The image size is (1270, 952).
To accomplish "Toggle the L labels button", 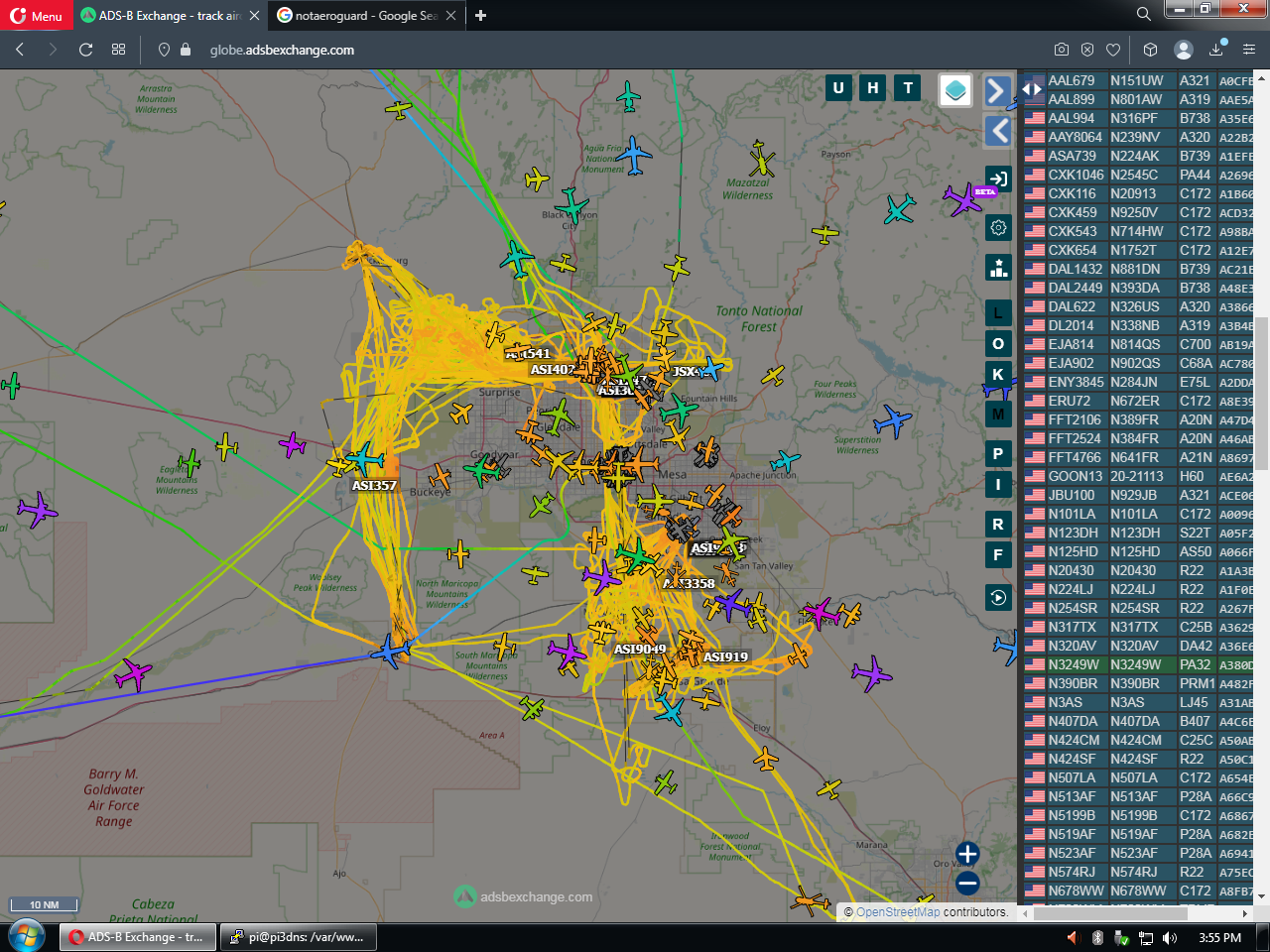I will point(998,313).
